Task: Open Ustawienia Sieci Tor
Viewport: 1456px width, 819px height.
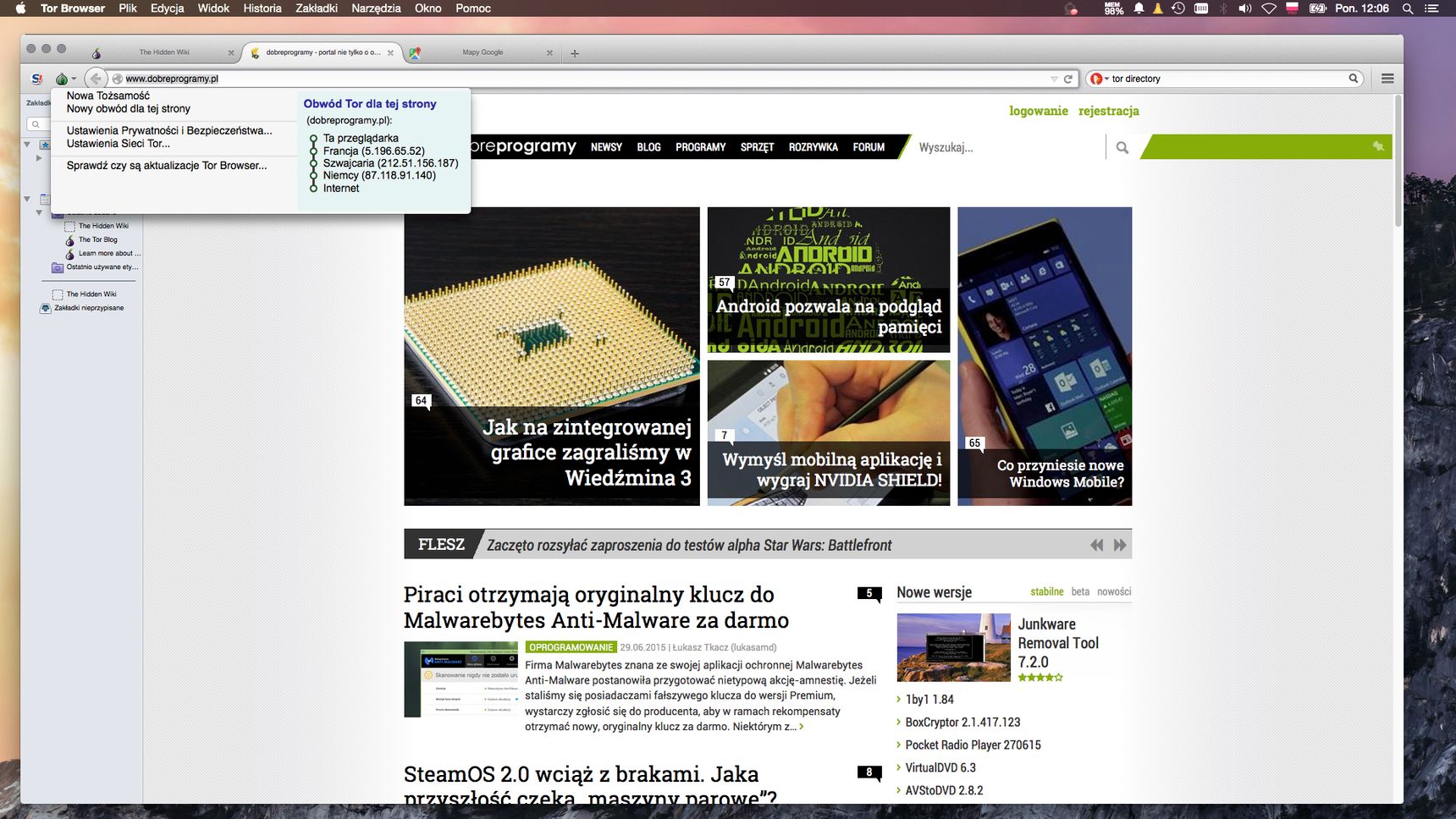Action: 119,143
